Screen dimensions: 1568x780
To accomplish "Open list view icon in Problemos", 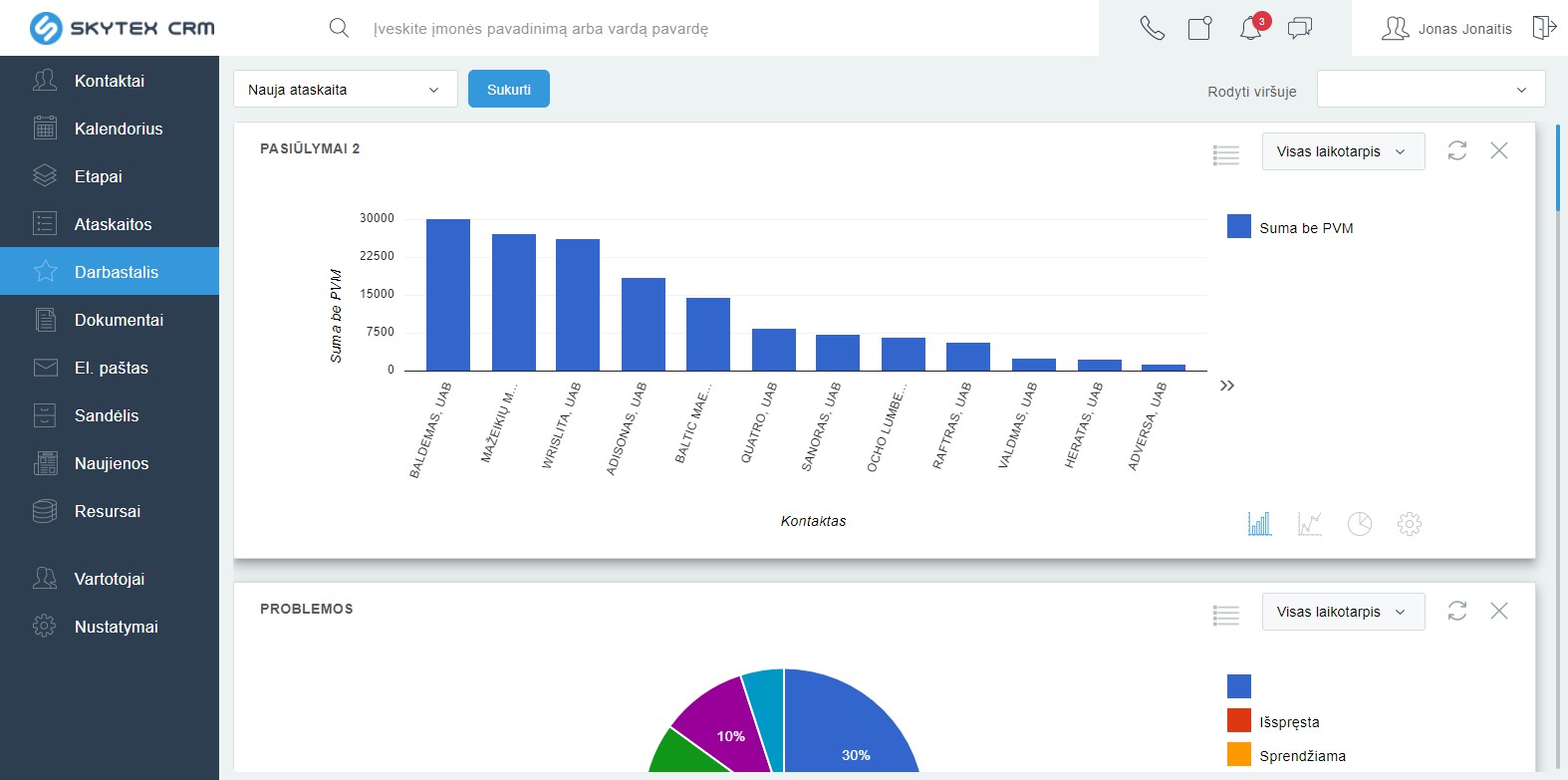I will click(x=1226, y=615).
